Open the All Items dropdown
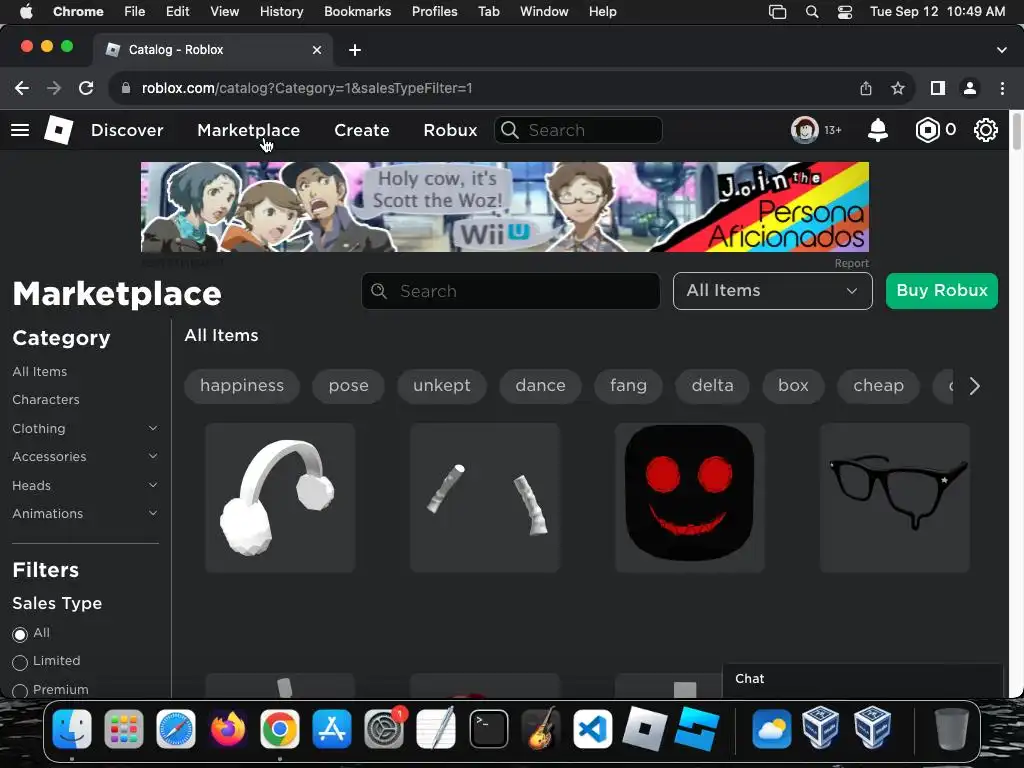This screenshot has width=1024, height=768. click(773, 291)
